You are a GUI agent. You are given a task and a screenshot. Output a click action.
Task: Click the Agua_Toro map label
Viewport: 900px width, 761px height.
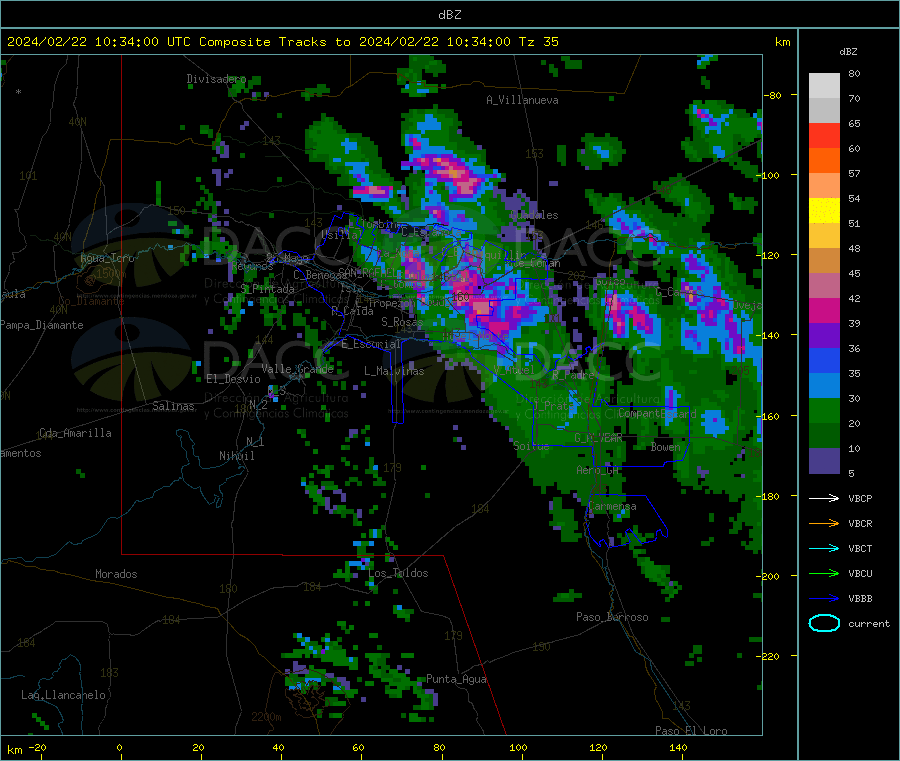107,258
